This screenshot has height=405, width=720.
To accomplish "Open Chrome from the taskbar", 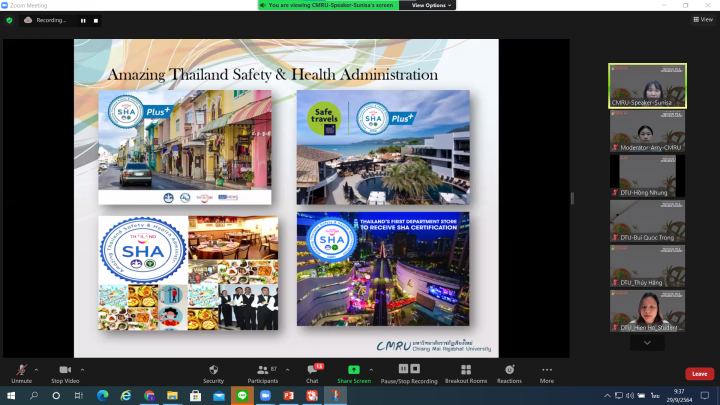I will (149, 395).
